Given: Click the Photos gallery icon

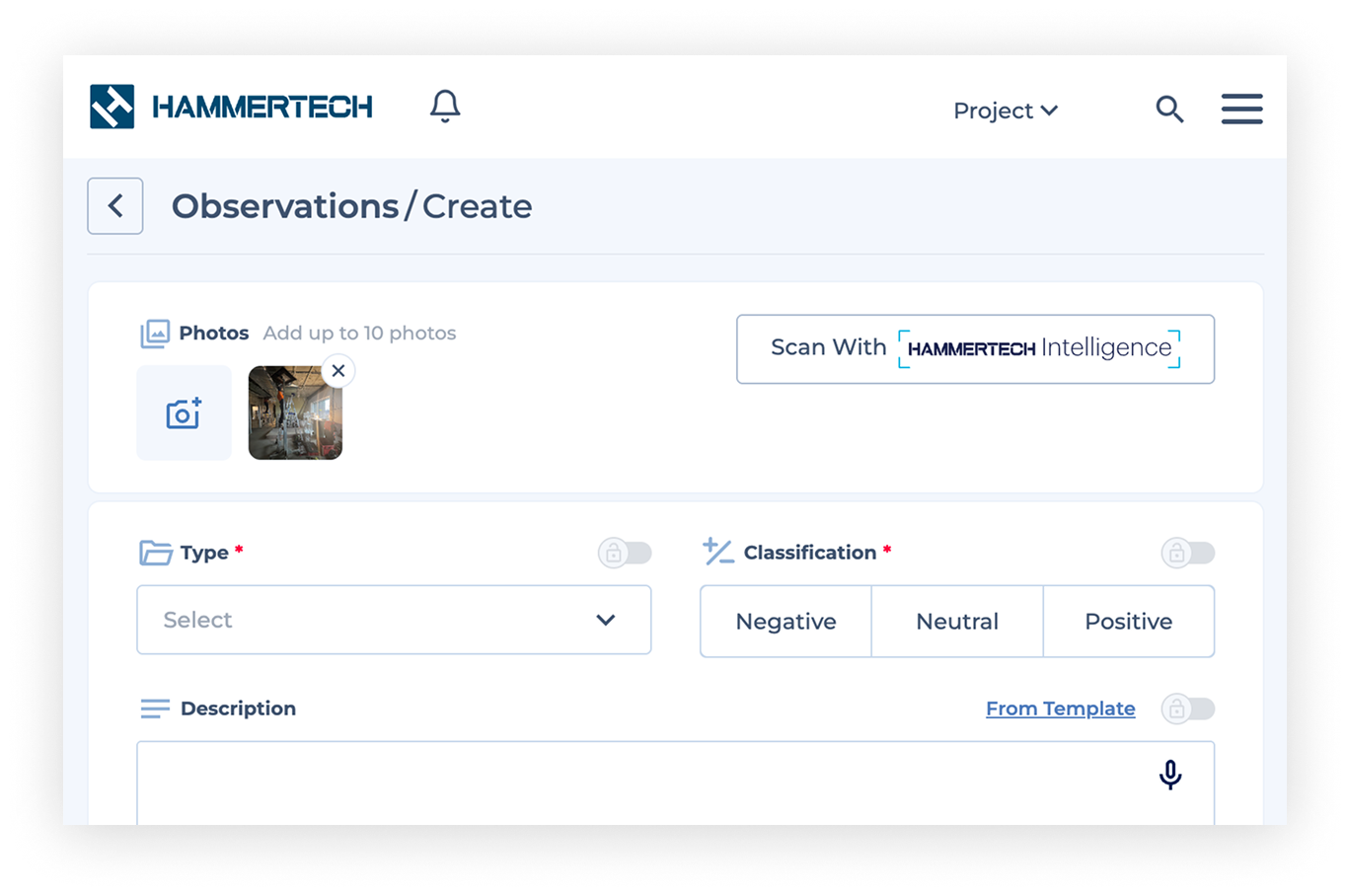Looking at the screenshot, I should point(154,332).
